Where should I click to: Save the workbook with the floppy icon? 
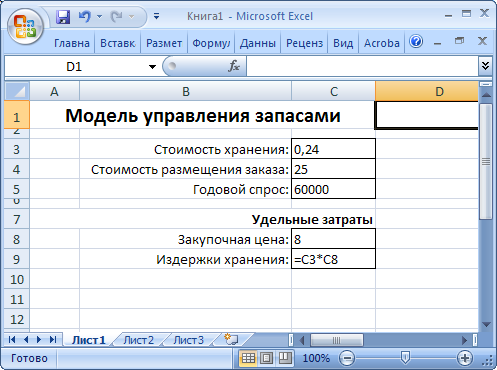click(63, 16)
